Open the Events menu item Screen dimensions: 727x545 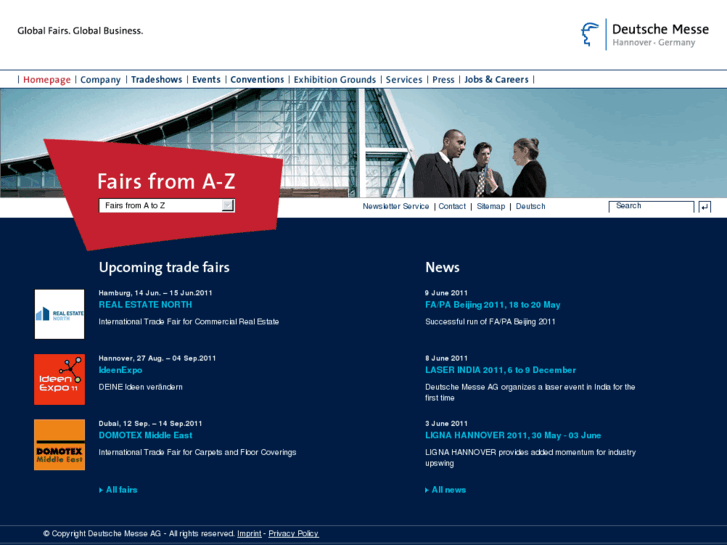click(206, 80)
